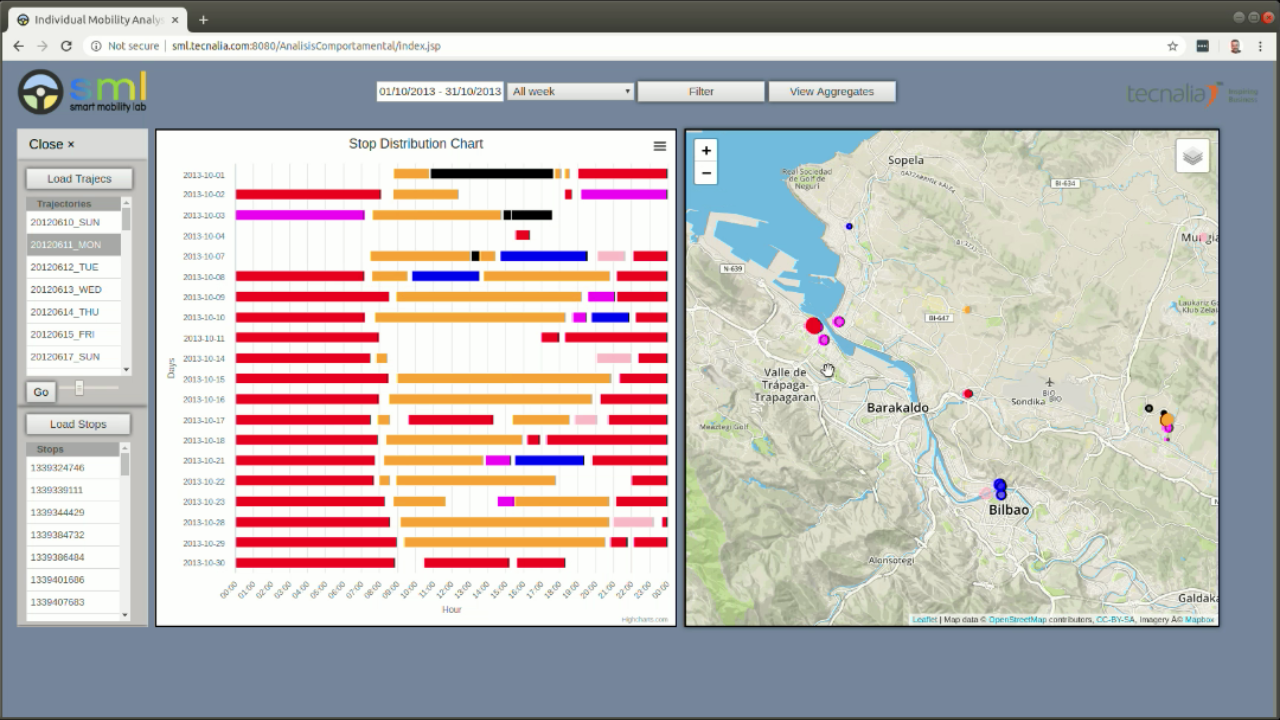The height and width of the screenshot is (720, 1280).
Task: Select stop 1339384732
Action: click(73, 535)
